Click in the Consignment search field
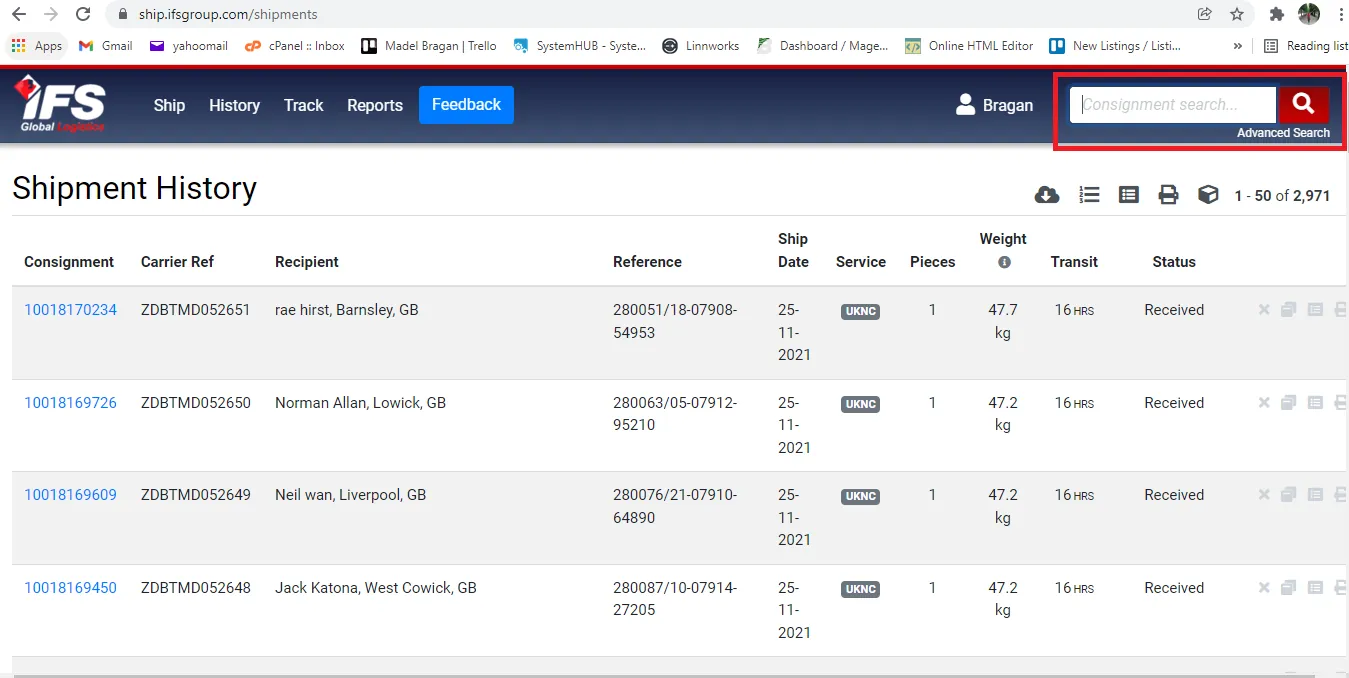The image size is (1349, 678). 1173,104
